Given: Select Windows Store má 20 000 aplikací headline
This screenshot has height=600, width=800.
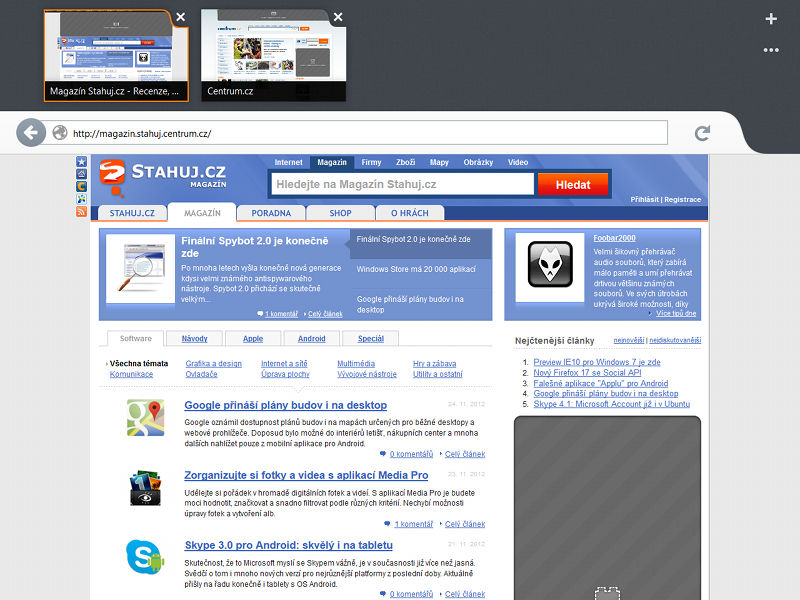Looking at the screenshot, I should [416, 269].
